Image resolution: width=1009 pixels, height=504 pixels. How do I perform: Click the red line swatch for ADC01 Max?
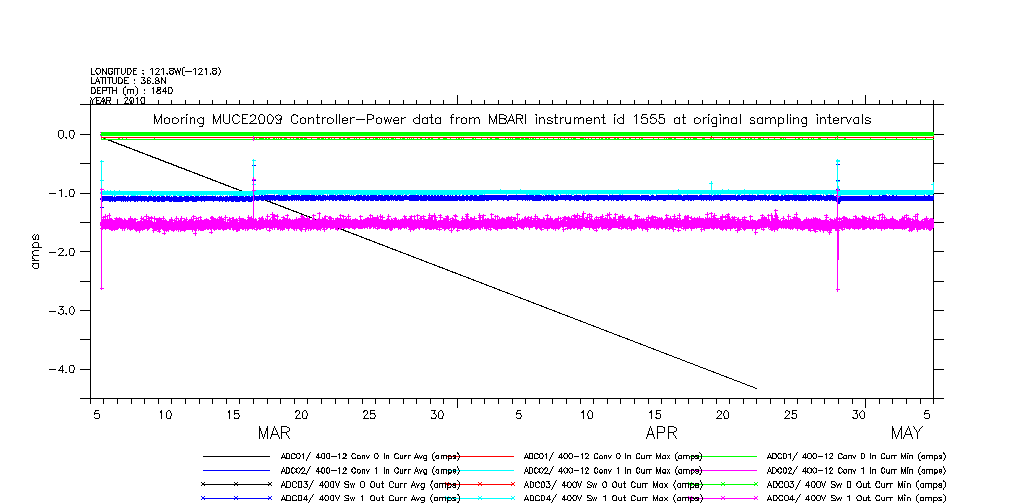pyautogui.click(x=480, y=456)
